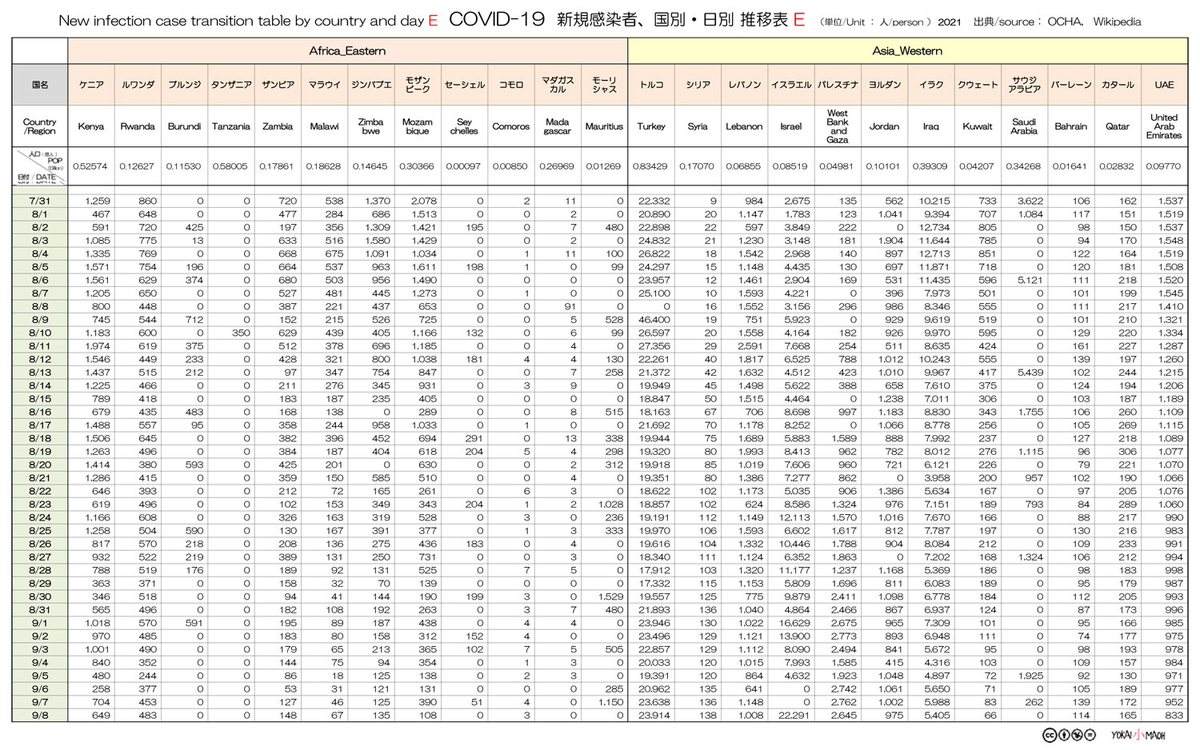Click the Asia_Western region header
This screenshot has width=1200, height=750.
click(908, 49)
